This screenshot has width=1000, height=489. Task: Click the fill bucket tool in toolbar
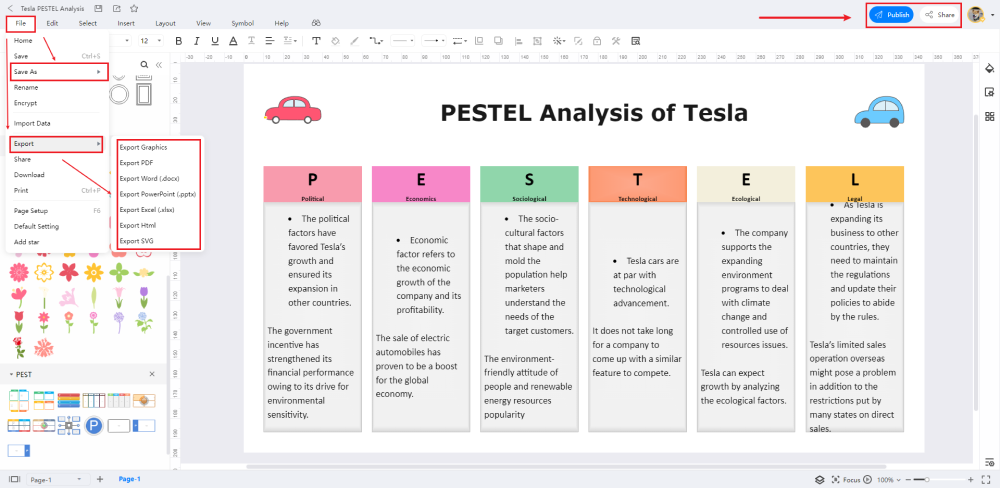pyautogui.click(x=335, y=41)
